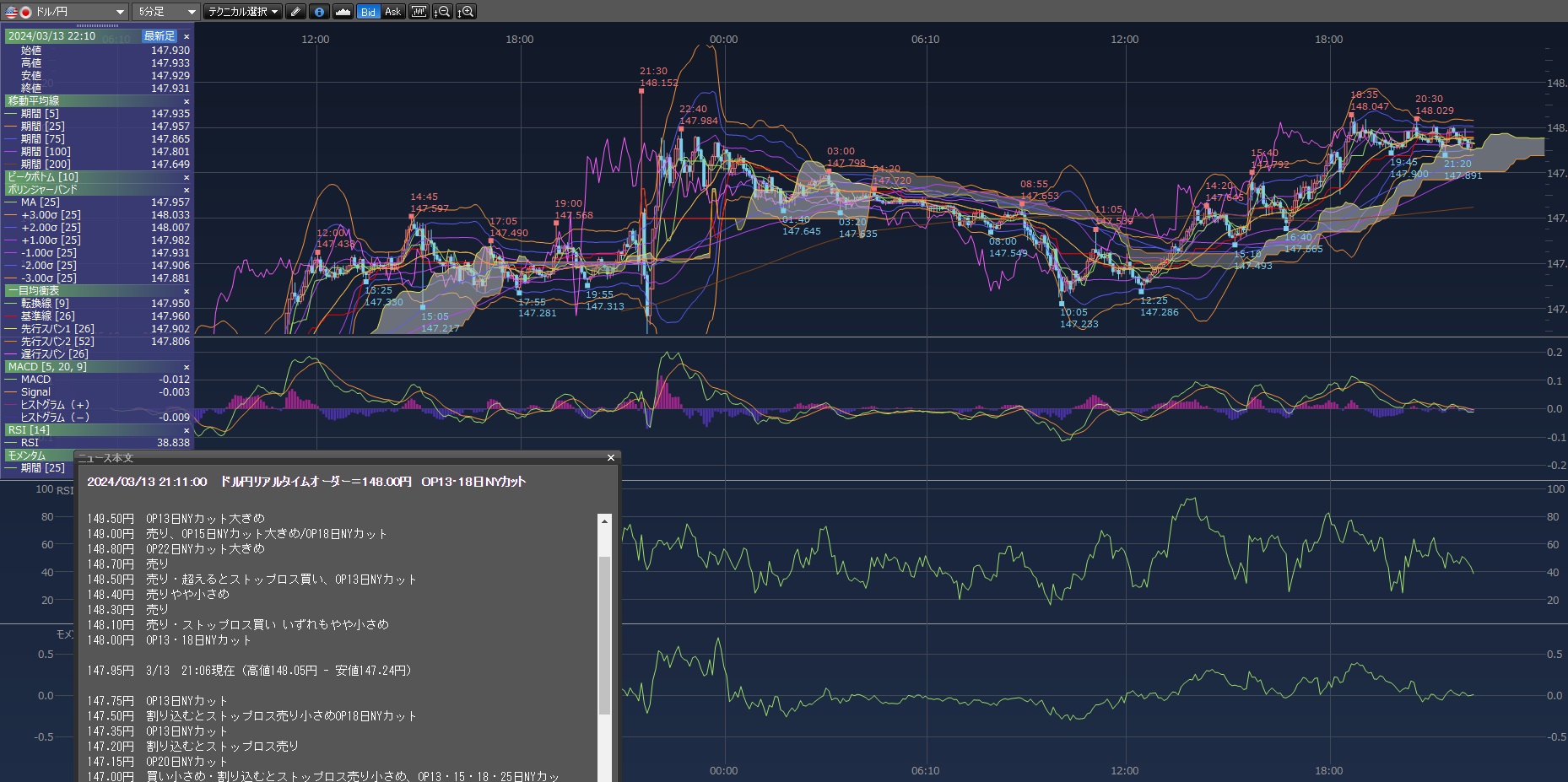Remove the ボリンジャーバンド indicator
This screenshot has width=1568, height=782.
point(187,190)
